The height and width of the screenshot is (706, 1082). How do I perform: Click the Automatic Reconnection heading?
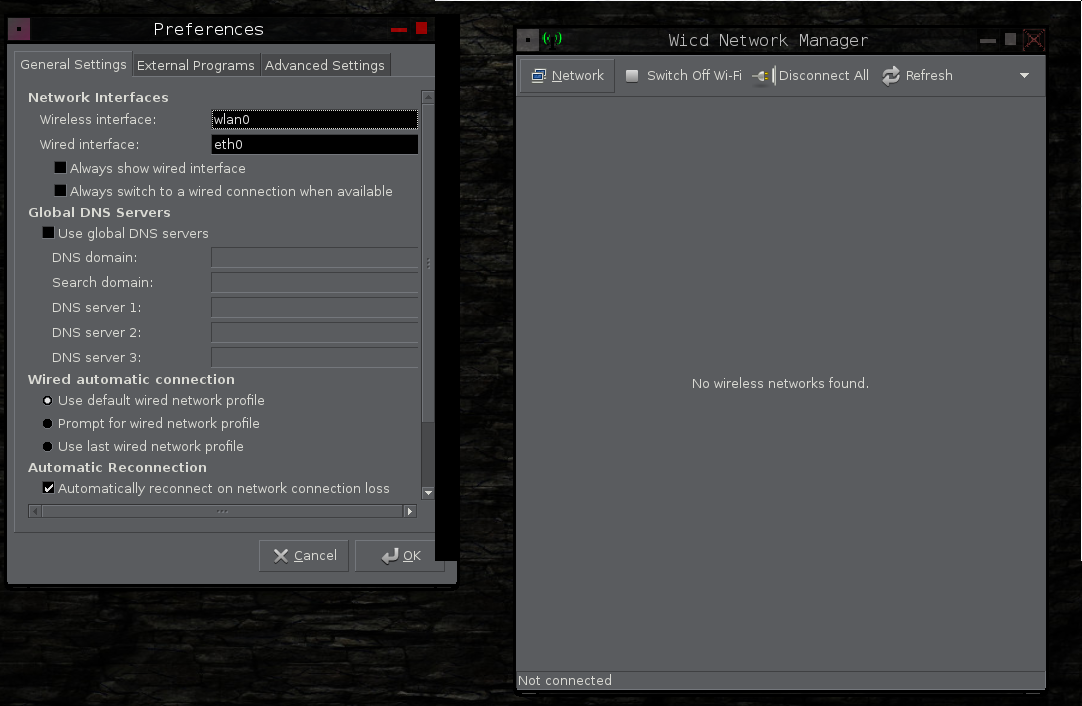(117, 467)
